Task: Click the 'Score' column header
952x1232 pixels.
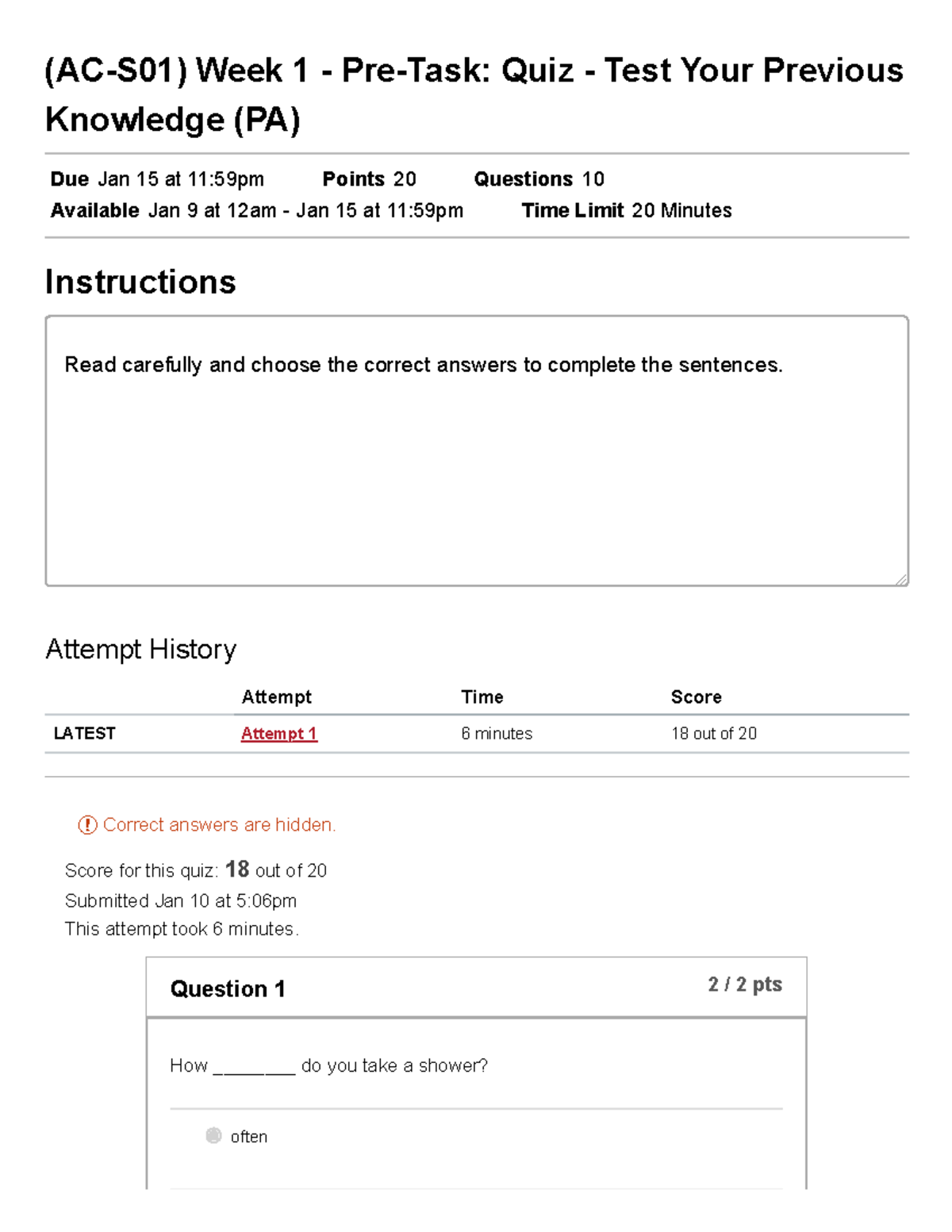Action: point(696,697)
